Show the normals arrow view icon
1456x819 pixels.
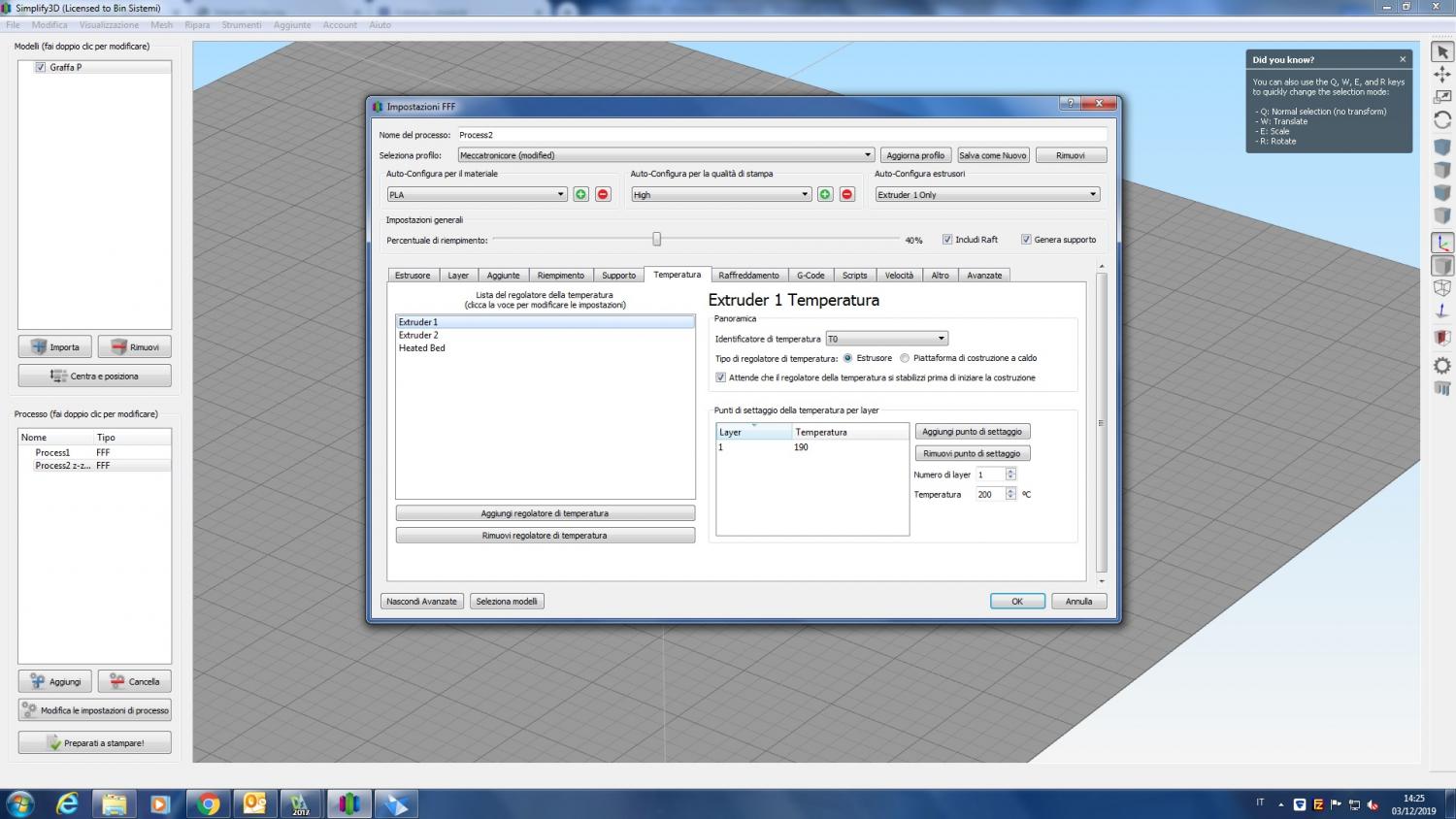[1442, 311]
